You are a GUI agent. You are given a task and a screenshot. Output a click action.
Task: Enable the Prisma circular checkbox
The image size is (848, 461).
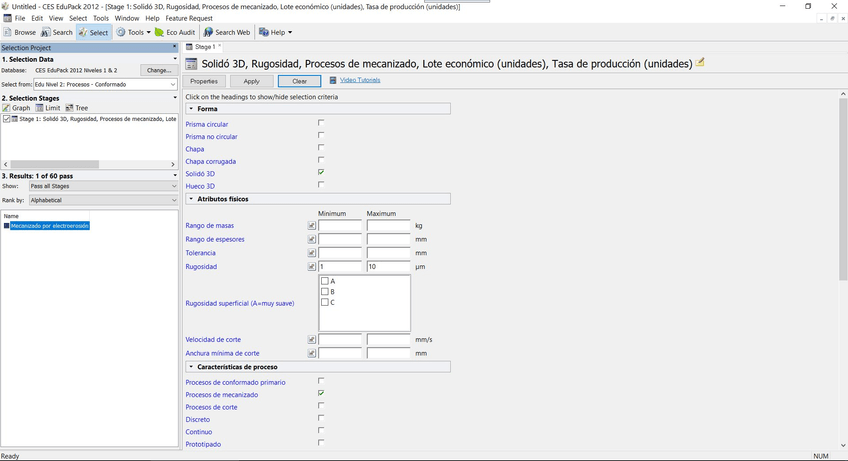(x=321, y=123)
